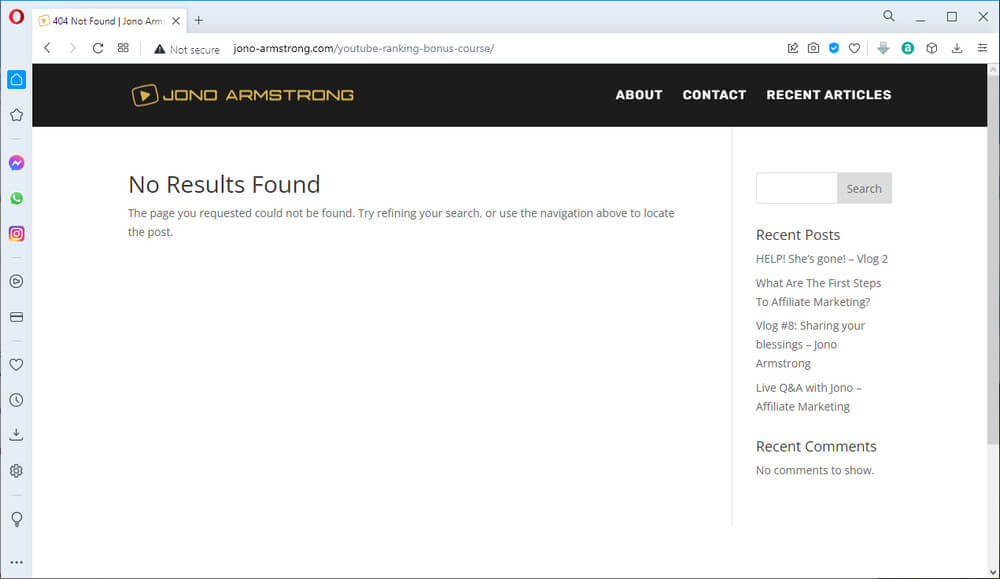The height and width of the screenshot is (579, 1000).
Task: Open 'What Are The First Steps' post link
Action: click(818, 293)
